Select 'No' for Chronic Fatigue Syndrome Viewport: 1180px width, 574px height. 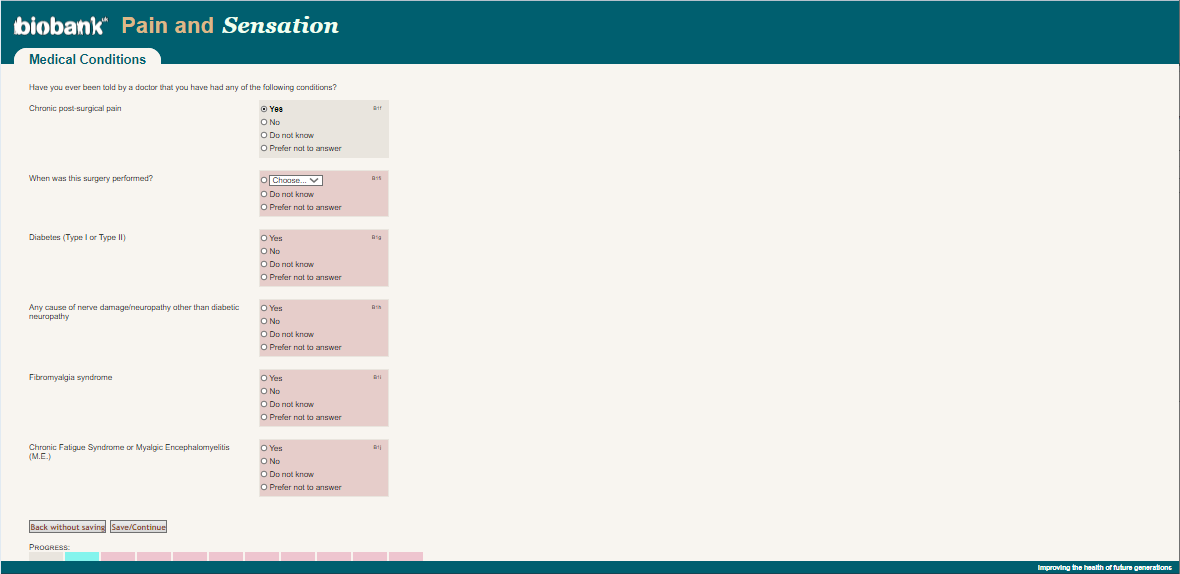(264, 461)
